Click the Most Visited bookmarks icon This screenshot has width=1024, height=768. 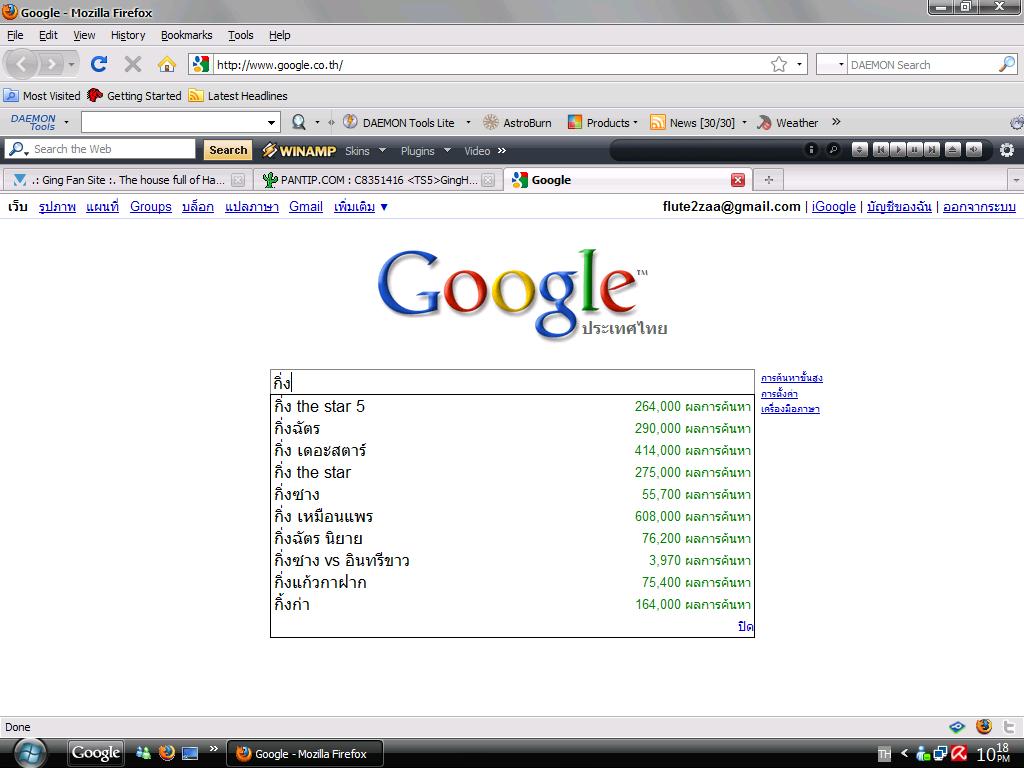[11, 96]
